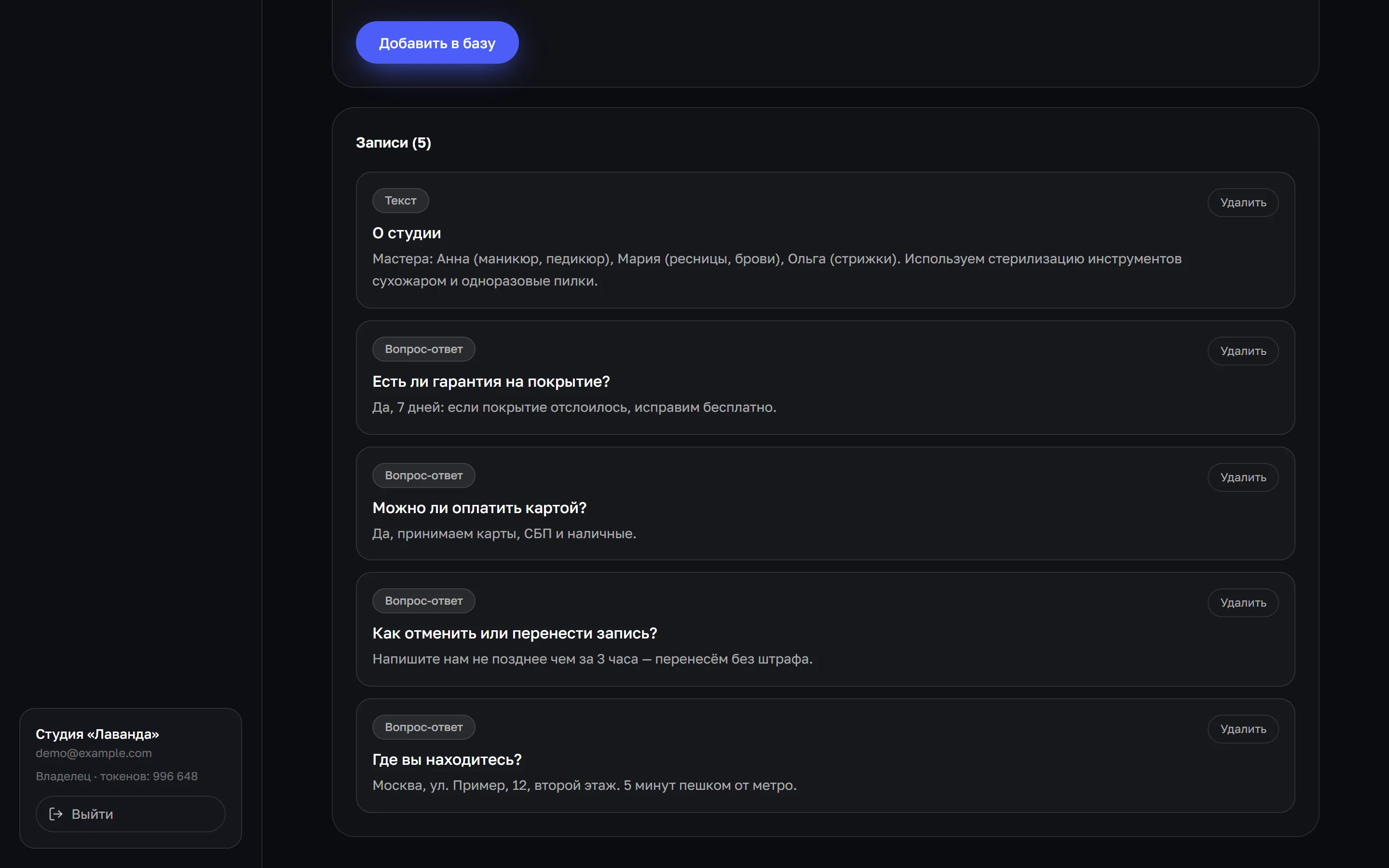Screen dimensions: 1389x868
Task: Click 'Вопрос-ответ' tag on the guarantee record
Action: tap(423, 349)
